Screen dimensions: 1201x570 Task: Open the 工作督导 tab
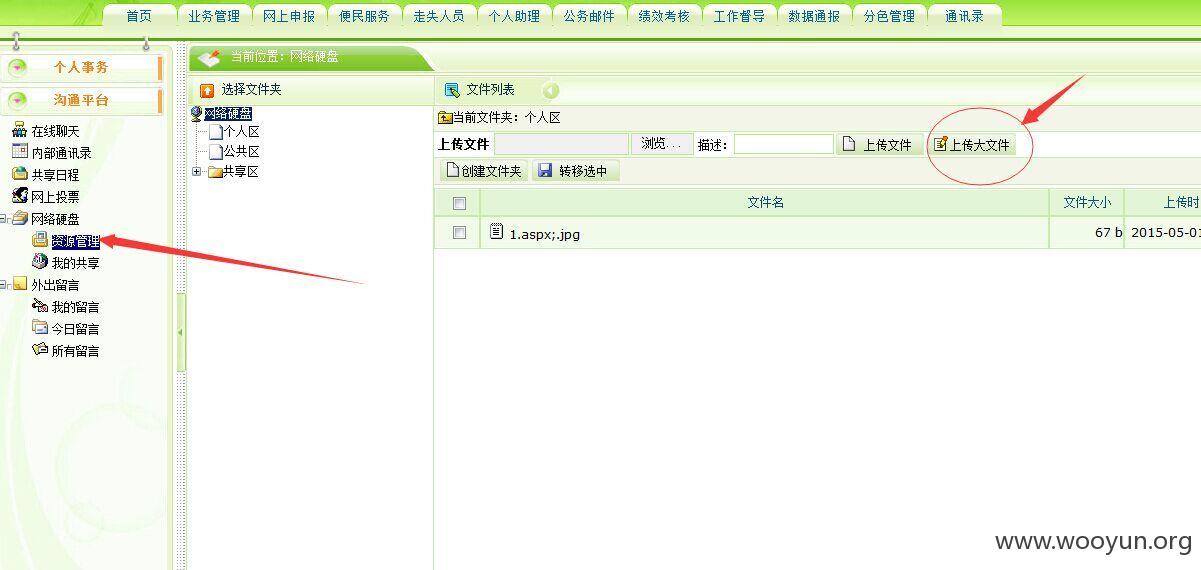tap(739, 16)
